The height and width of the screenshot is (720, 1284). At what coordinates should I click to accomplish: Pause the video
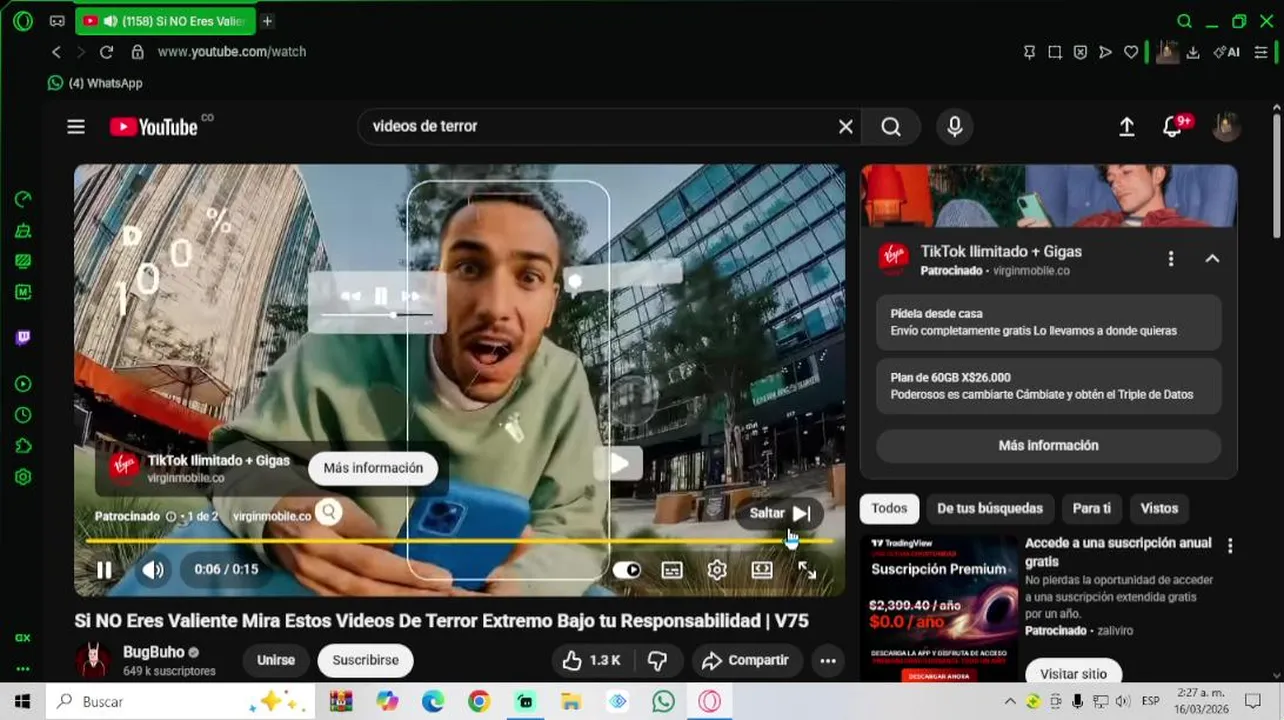tap(104, 570)
